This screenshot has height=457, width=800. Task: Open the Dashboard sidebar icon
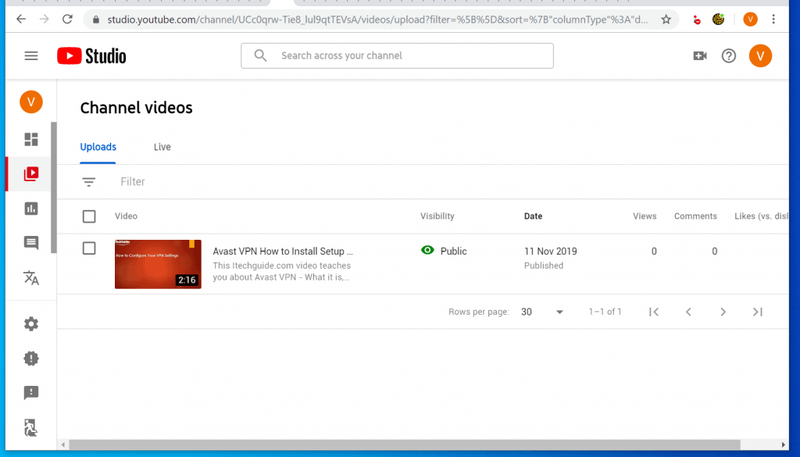pos(31,139)
